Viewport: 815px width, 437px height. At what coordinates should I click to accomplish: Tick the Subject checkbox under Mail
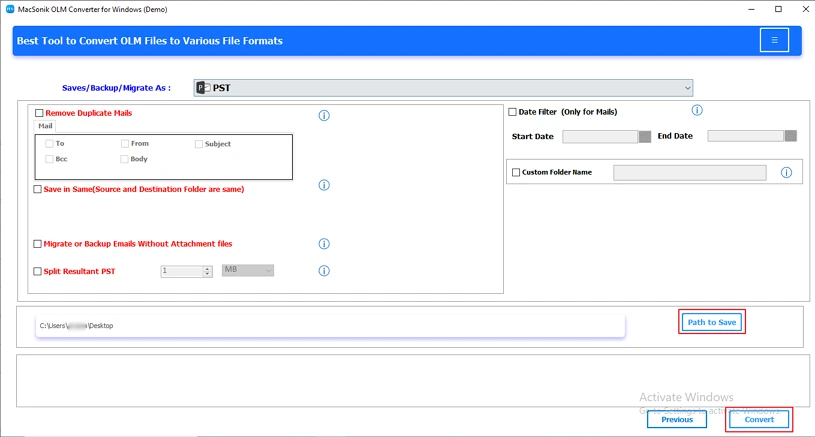click(199, 144)
